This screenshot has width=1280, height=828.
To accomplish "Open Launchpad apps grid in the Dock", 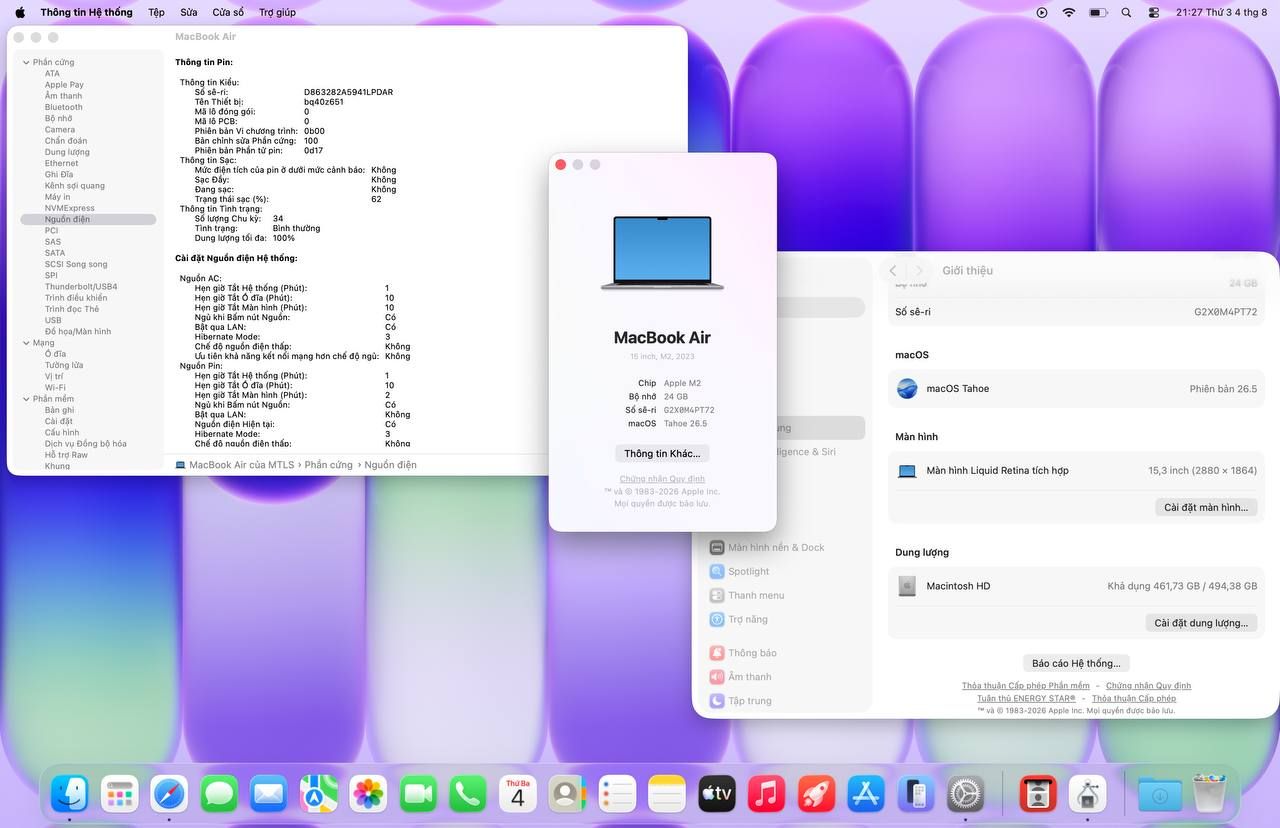I will [x=120, y=794].
